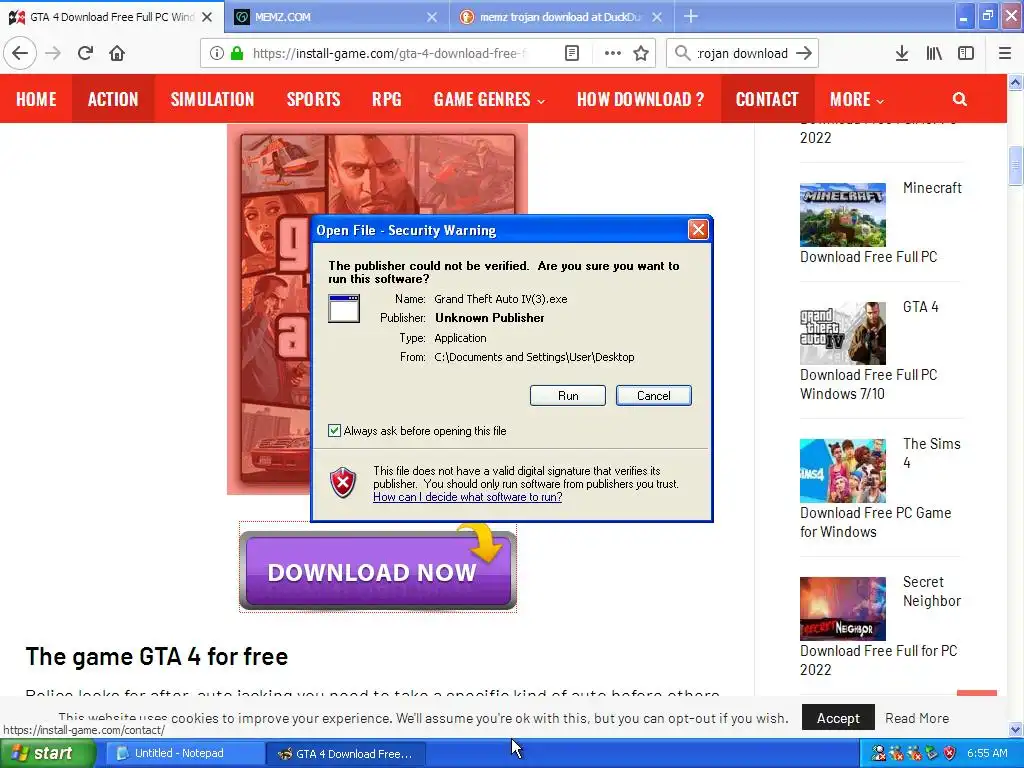Close the Security Warning dialog

[698, 230]
